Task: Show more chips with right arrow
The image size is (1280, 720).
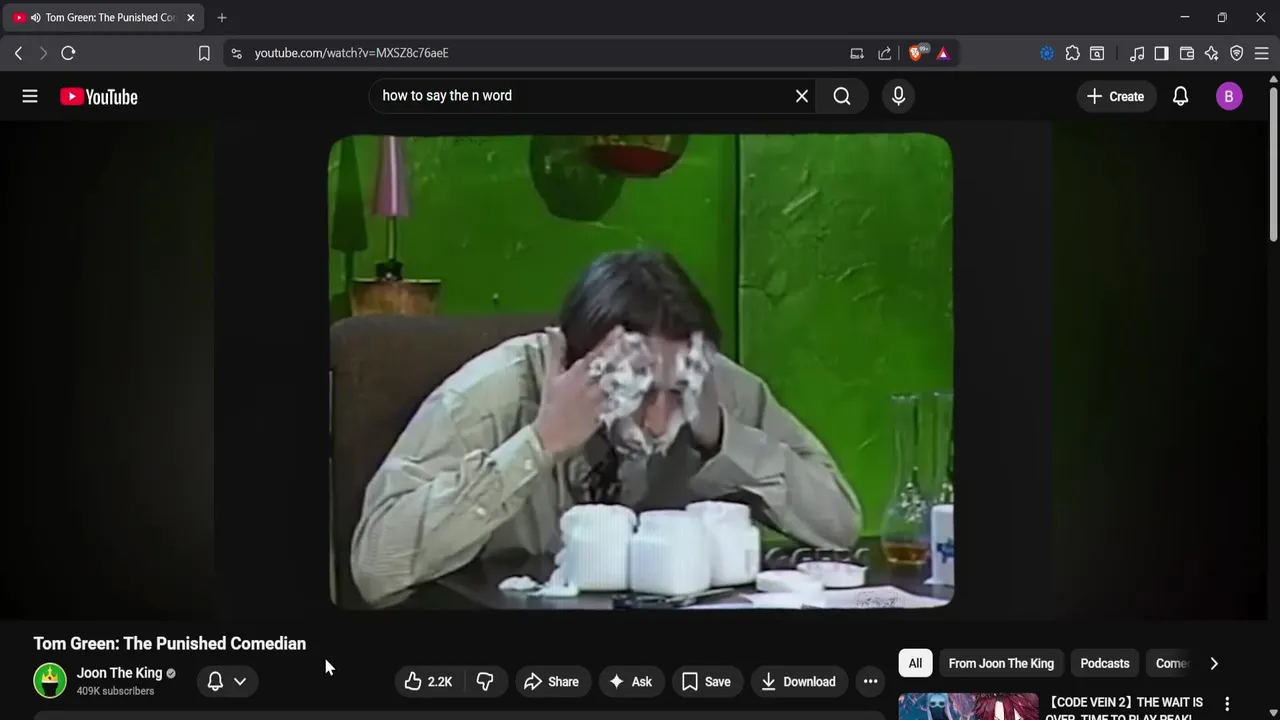Action: tap(1214, 663)
